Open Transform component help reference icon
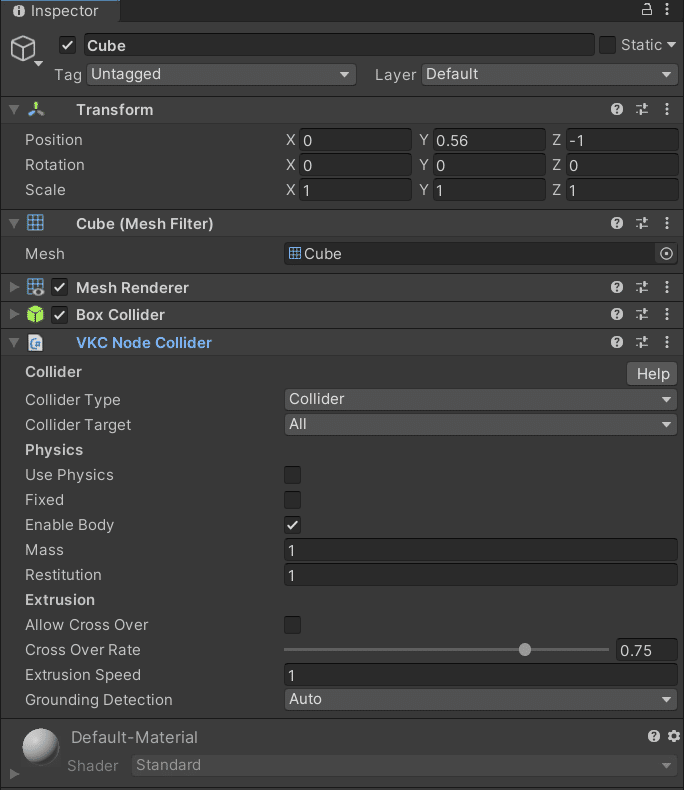 [617, 110]
